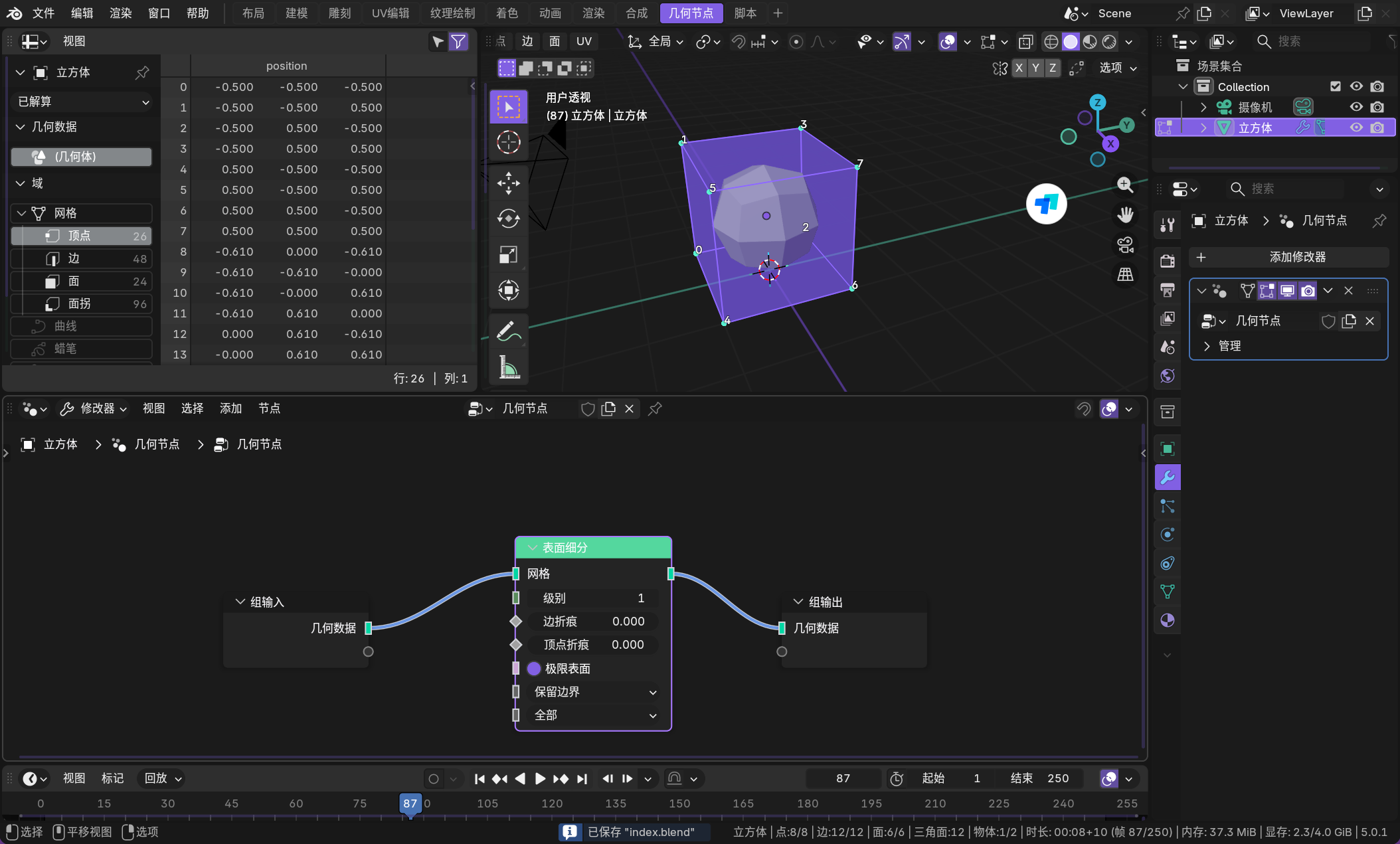Image resolution: width=1400 pixels, height=844 pixels.
Task: Select the Measure ruler tool
Action: [x=508, y=367]
